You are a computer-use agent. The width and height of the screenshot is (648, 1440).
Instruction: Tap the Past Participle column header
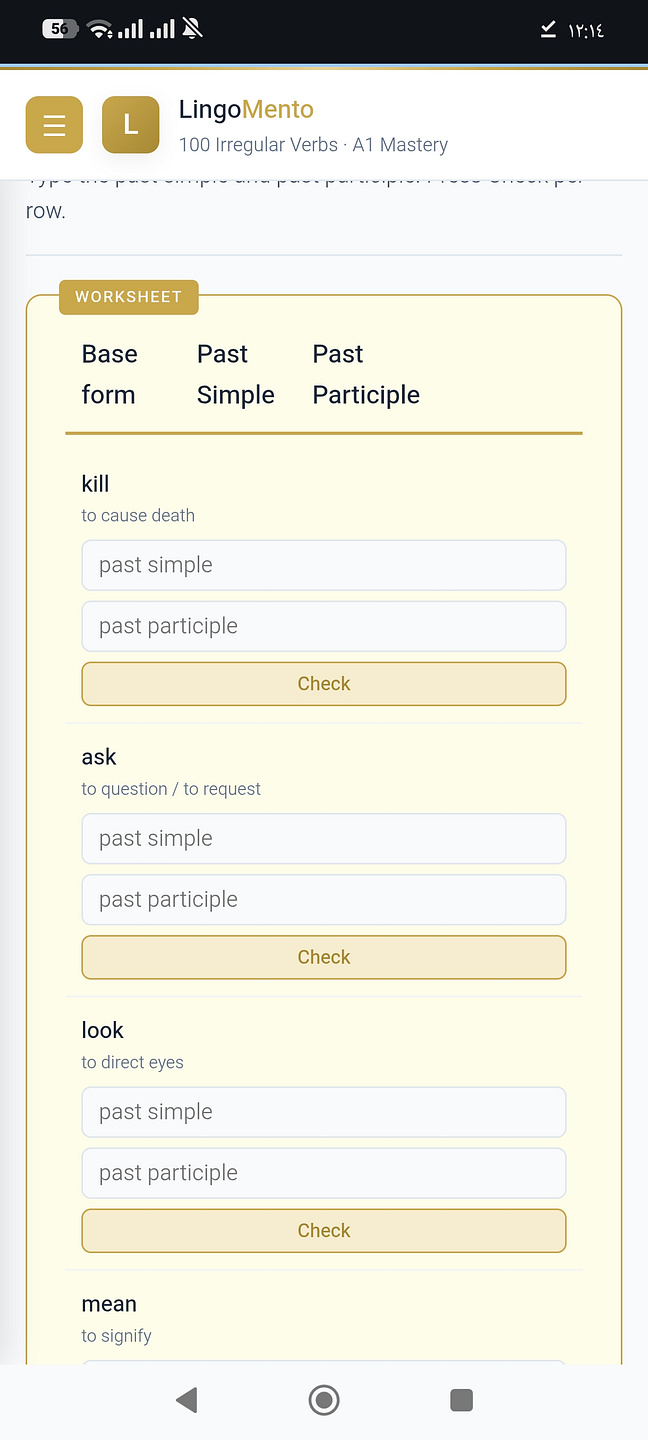click(x=366, y=374)
